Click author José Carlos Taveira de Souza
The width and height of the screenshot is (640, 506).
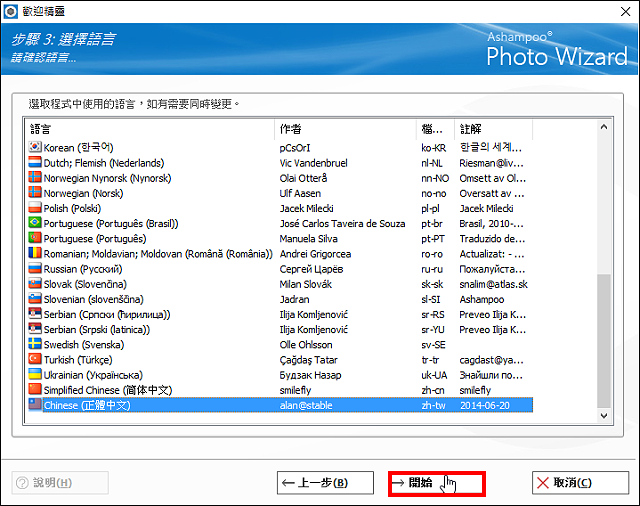coord(342,223)
